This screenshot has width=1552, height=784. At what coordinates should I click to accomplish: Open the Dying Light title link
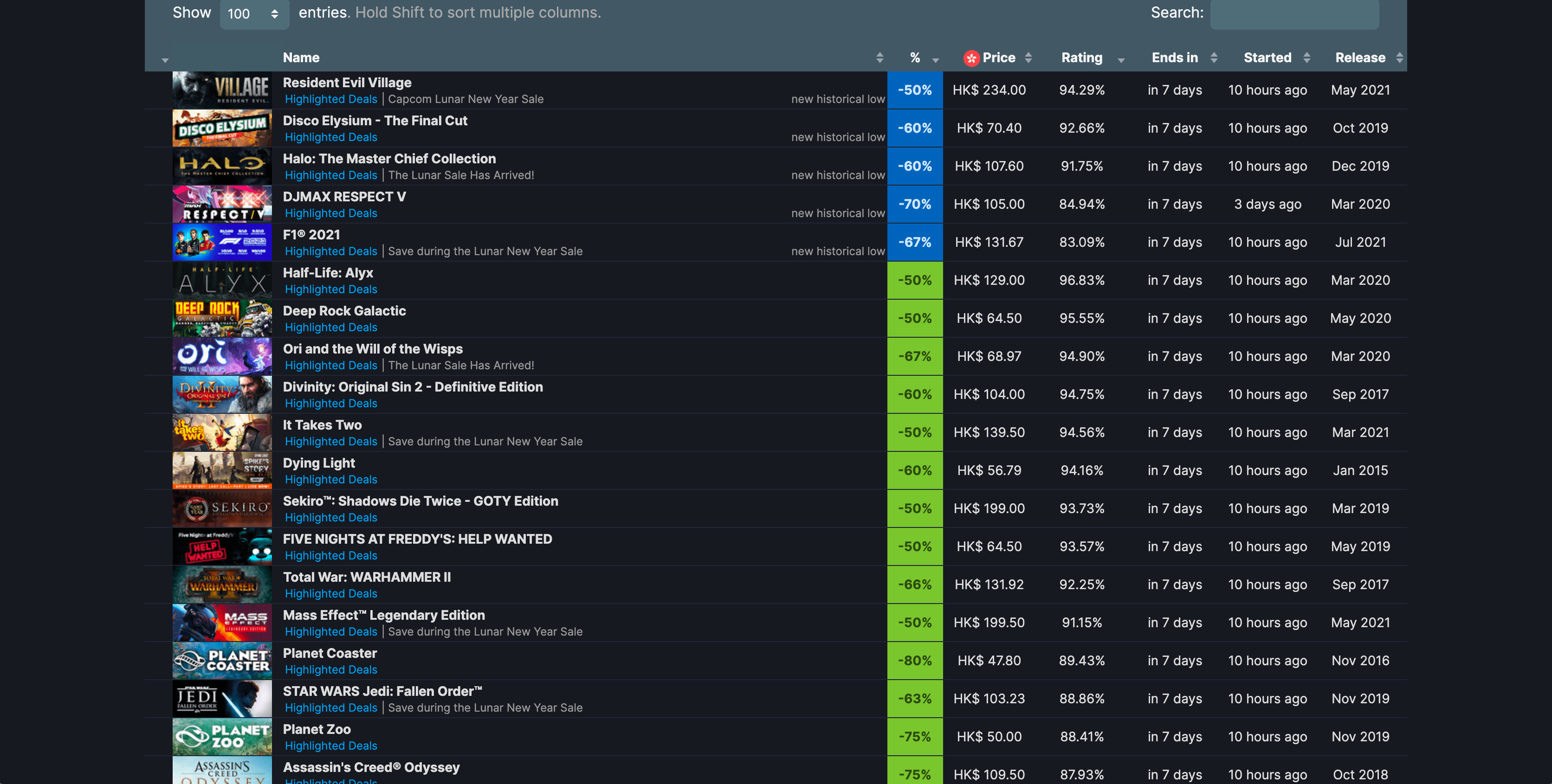coord(319,463)
